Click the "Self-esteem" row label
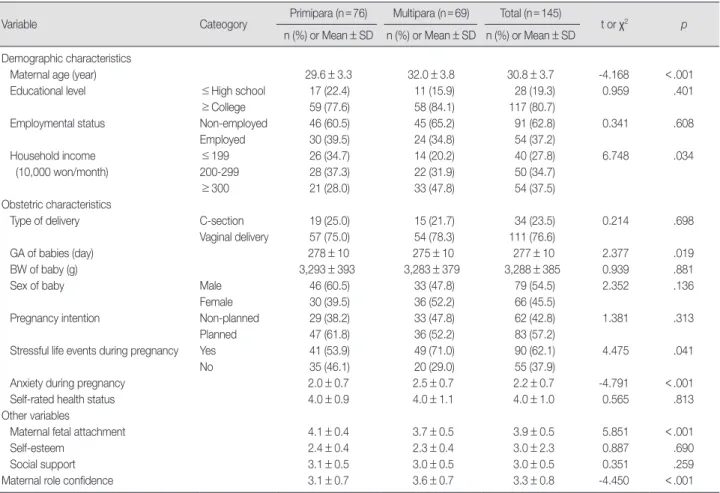Viewport: 720px width, 493px height. pyautogui.click(x=37, y=448)
